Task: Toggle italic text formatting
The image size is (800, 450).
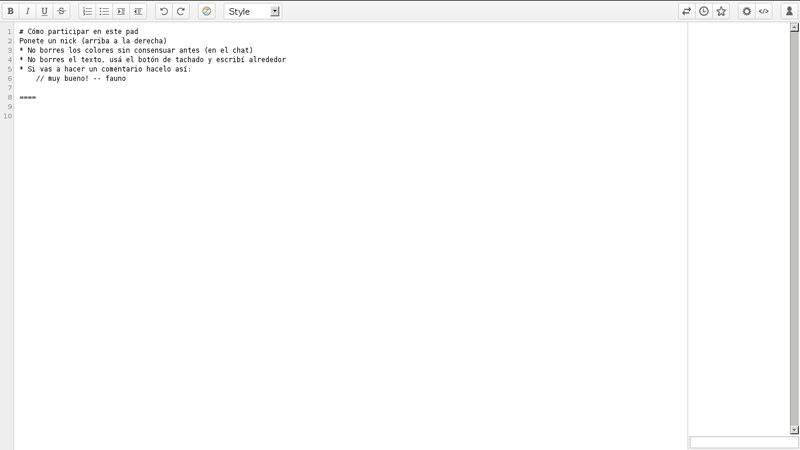Action: tap(27, 11)
